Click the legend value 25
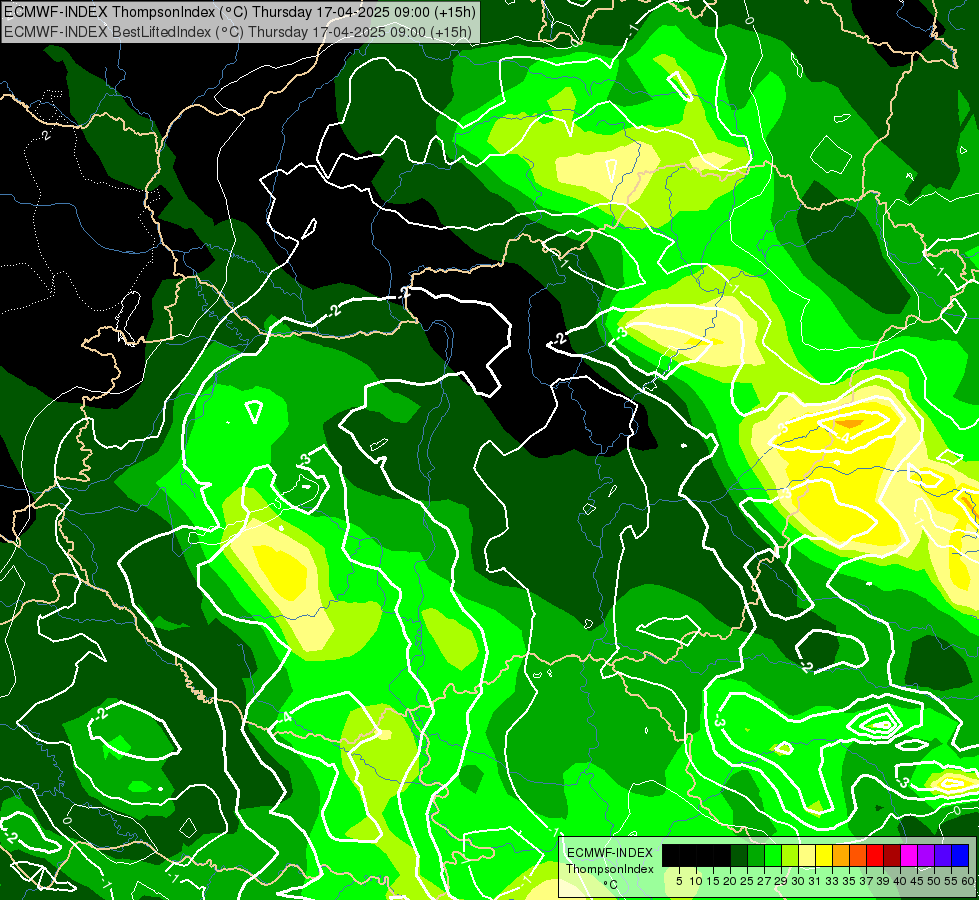Image resolution: width=979 pixels, height=900 pixels. point(747,881)
